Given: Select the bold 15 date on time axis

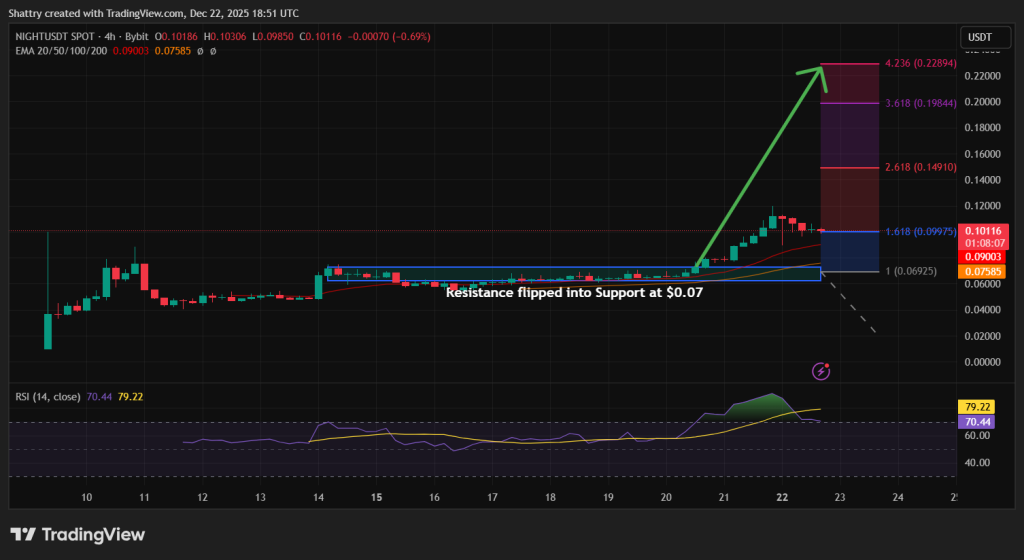Looking at the screenshot, I should point(377,497).
